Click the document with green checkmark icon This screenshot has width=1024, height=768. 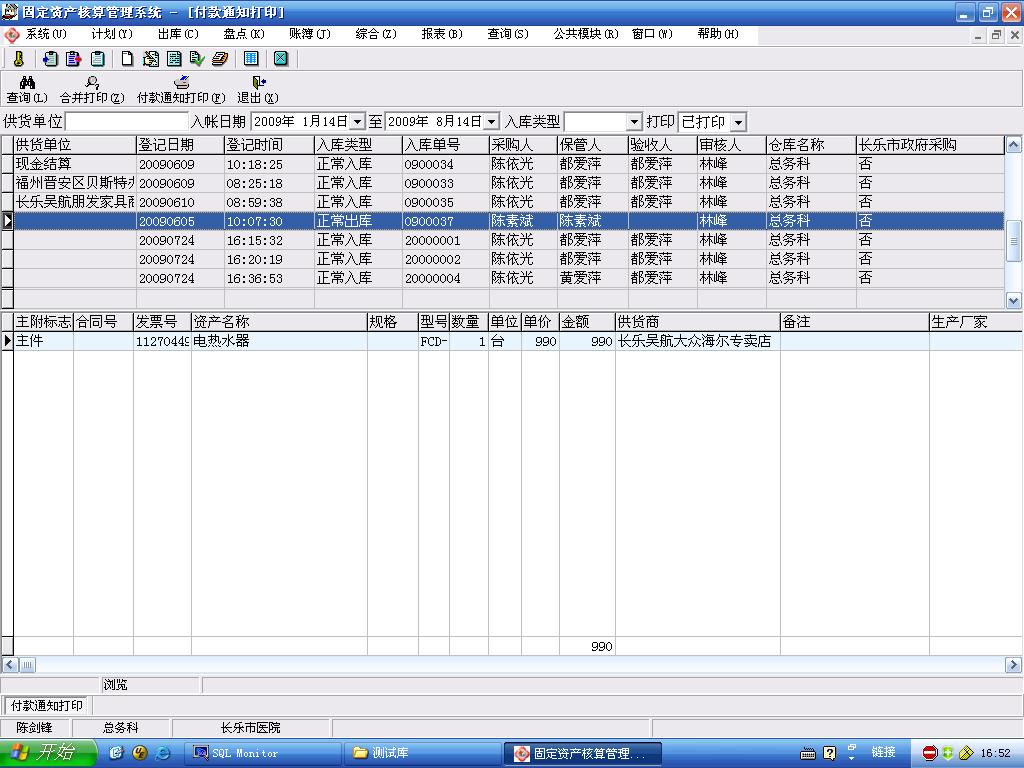tap(196, 59)
